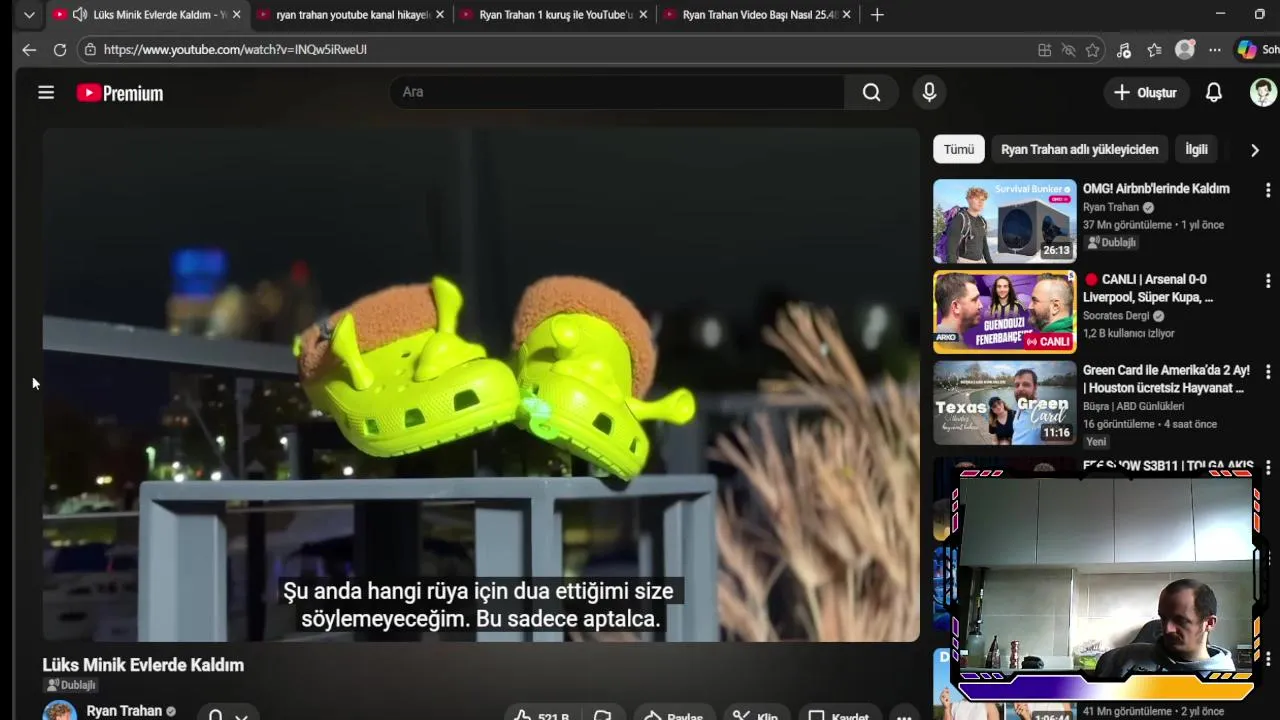Open the Green Card ile Amerika'da 2 Ay video title
This screenshot has width=1280, height=720.
point(1166,379)
